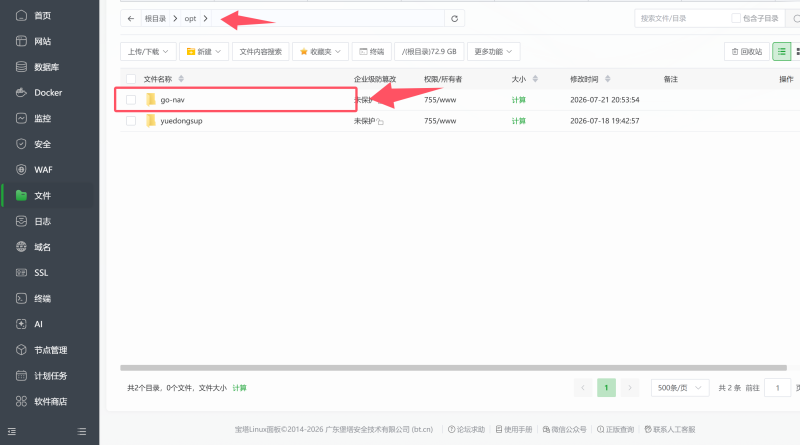
Task: Click the file search input field
Action: (x=681, y=18)
